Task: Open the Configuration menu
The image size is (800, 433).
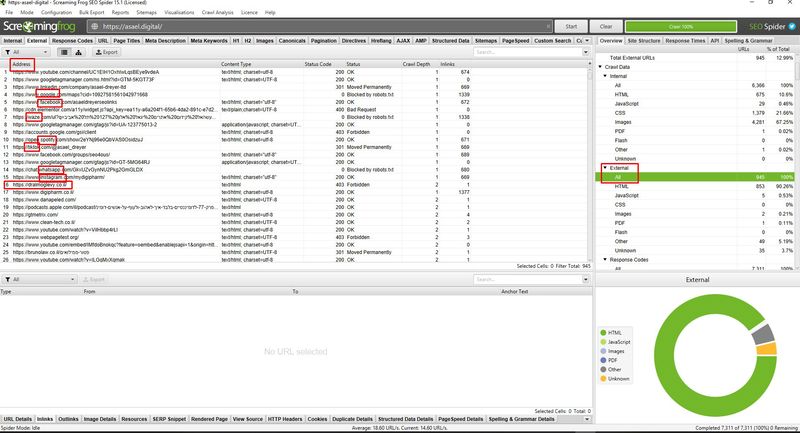Action: point(56,12)
